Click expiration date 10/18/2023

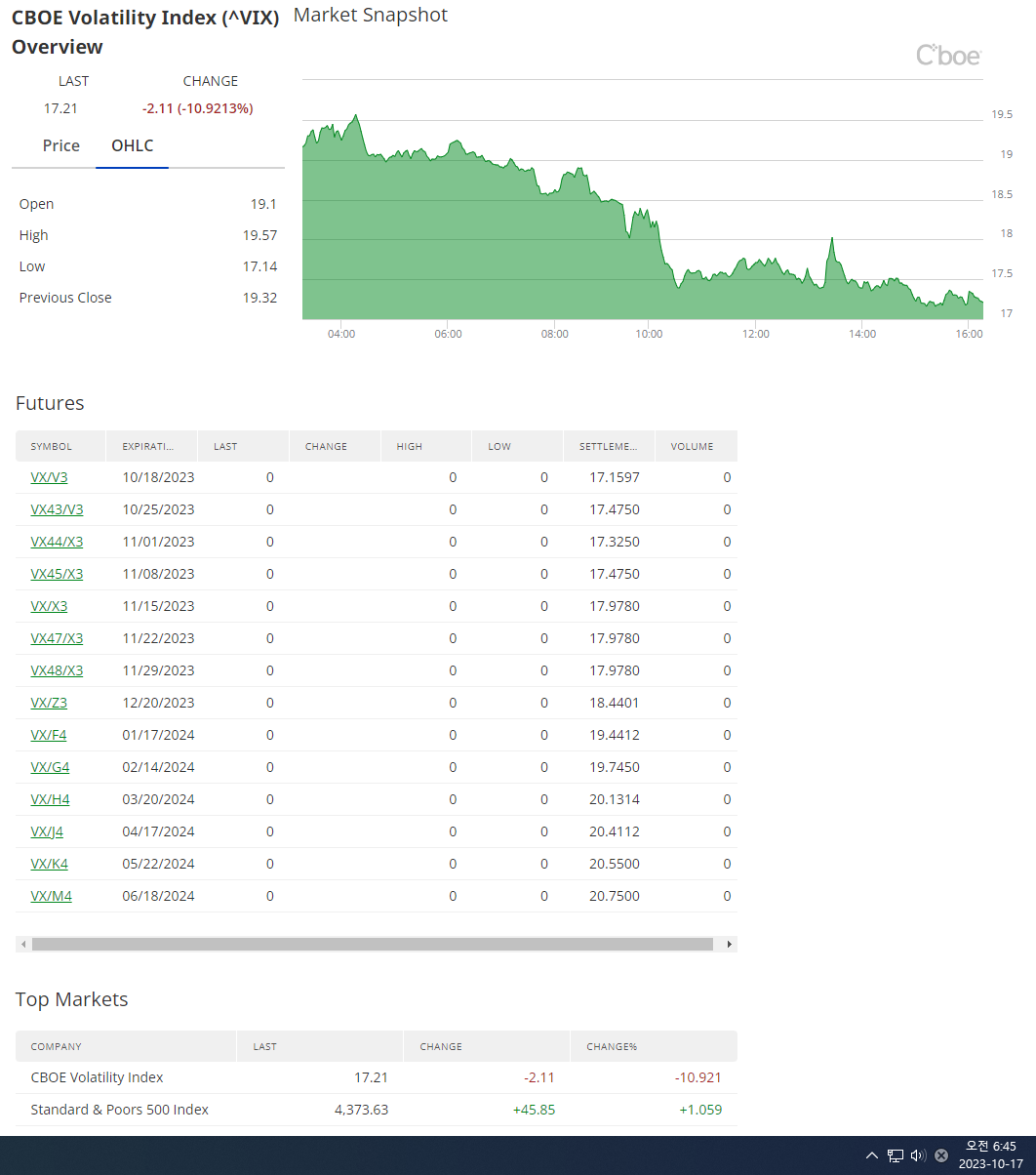pyautogui.click(x=158, y=478)
